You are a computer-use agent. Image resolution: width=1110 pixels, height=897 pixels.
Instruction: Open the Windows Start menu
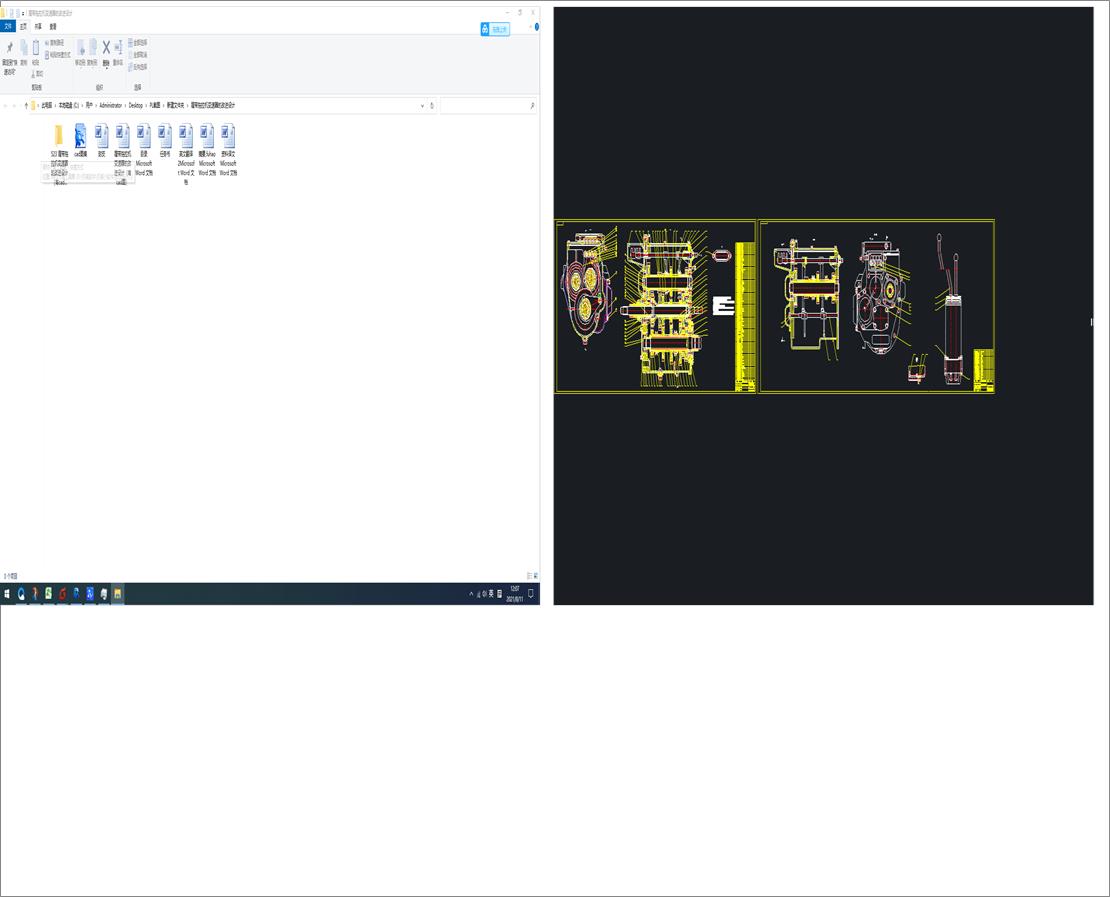point(7,594)
